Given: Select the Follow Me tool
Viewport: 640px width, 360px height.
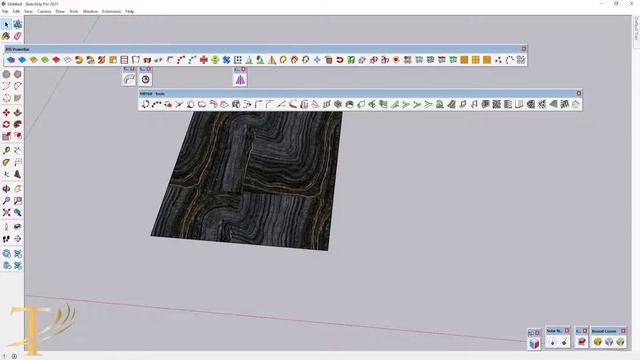Looking at the screenshot, I should pos(18,124).
